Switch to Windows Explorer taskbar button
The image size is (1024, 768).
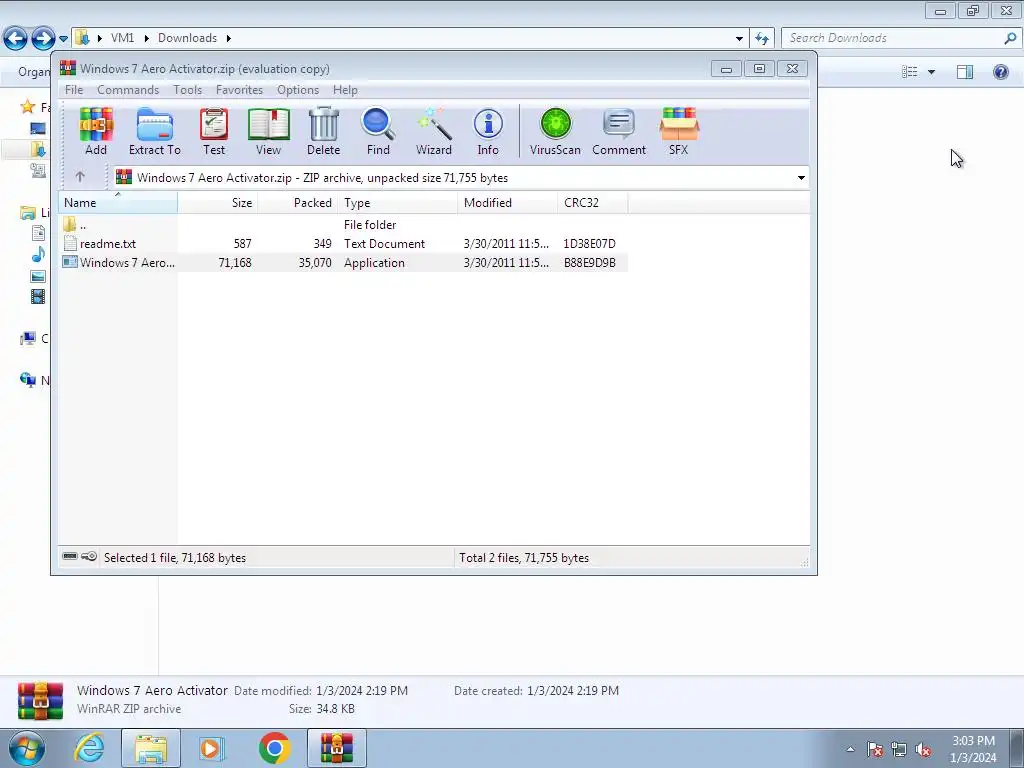click(x=151, y=748)
